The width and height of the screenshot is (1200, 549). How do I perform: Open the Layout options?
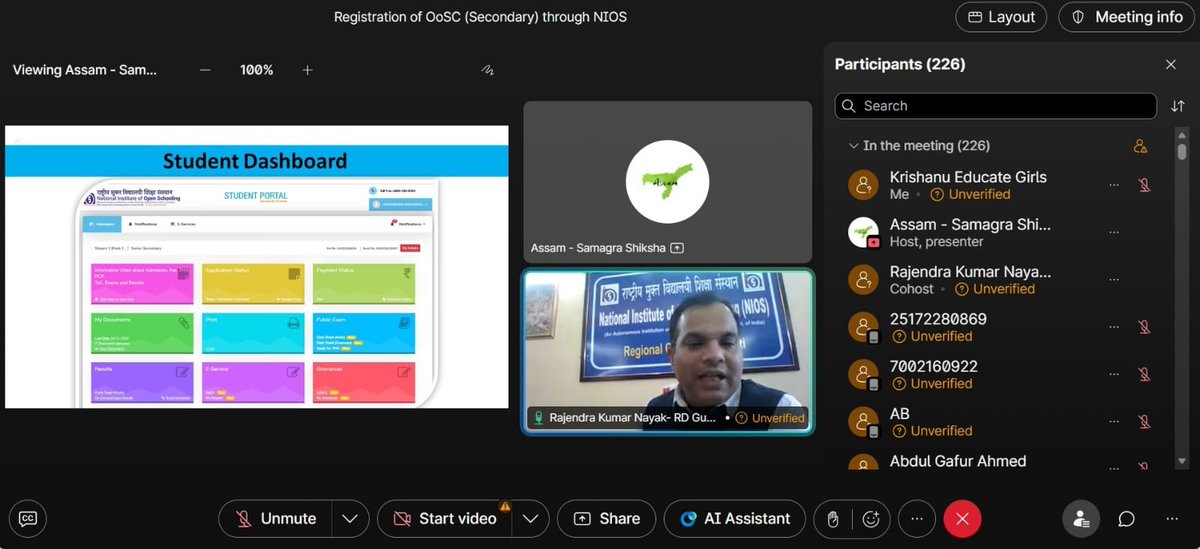[1001, 17]
